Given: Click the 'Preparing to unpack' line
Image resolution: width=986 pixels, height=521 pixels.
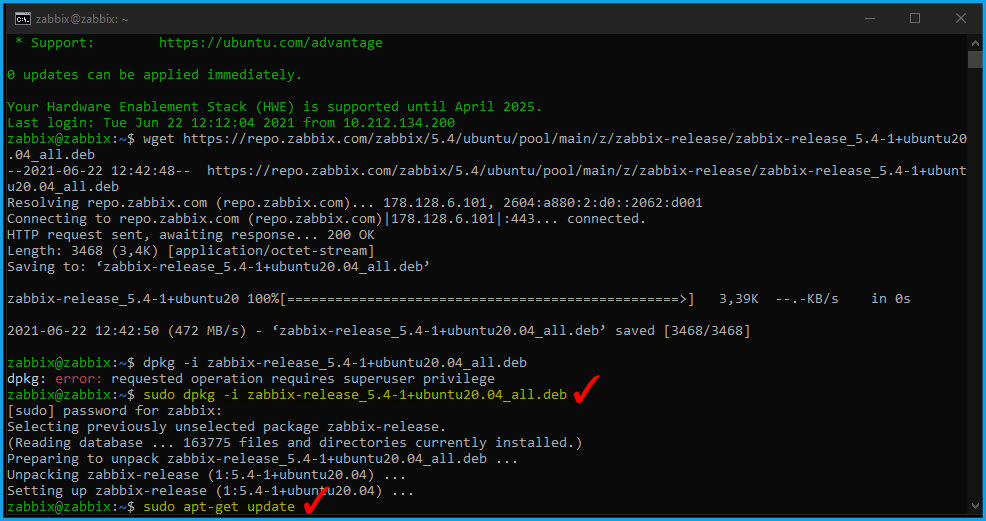Looking at the screenshot, I should pyautogui.click(x=262, y=459).
